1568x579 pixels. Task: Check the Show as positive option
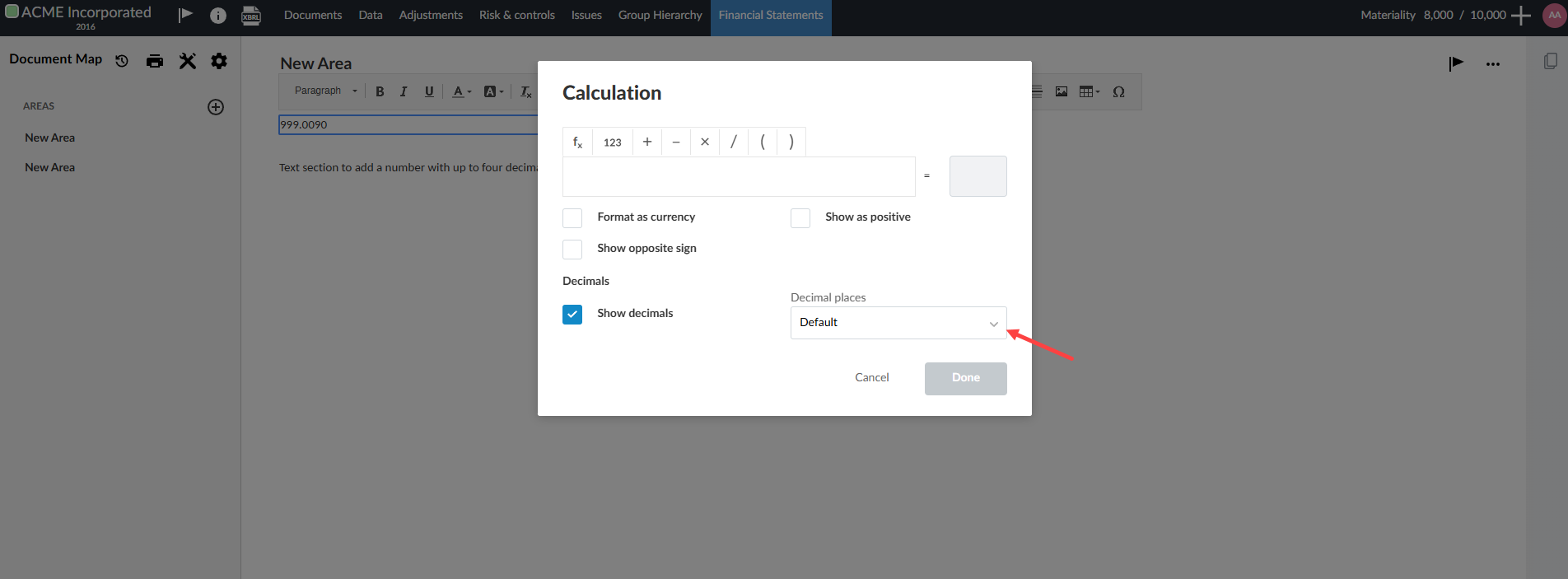pyautogui.click(x=800, y=217)
